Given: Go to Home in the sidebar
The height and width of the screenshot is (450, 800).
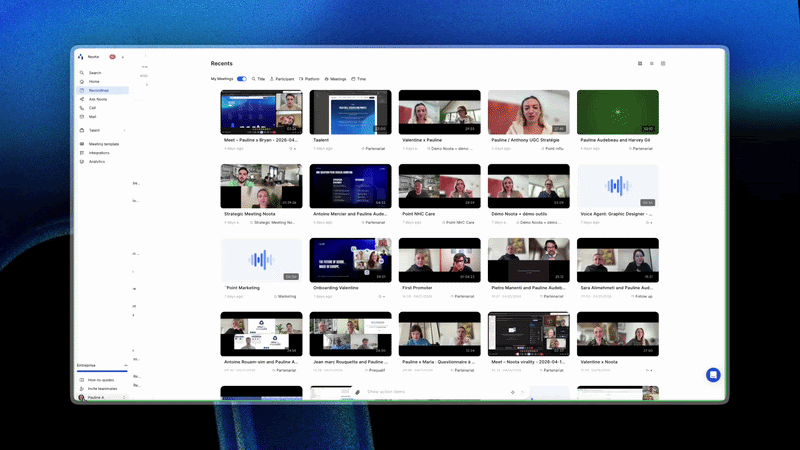Looking at the screenshot, I should tap(94, 82).
